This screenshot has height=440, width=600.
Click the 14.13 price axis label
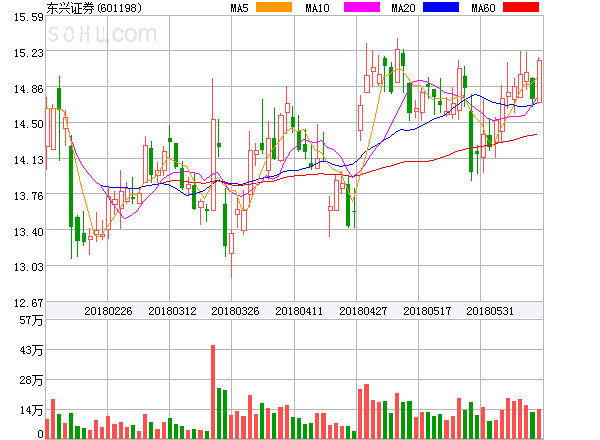[x=29, y=160]
